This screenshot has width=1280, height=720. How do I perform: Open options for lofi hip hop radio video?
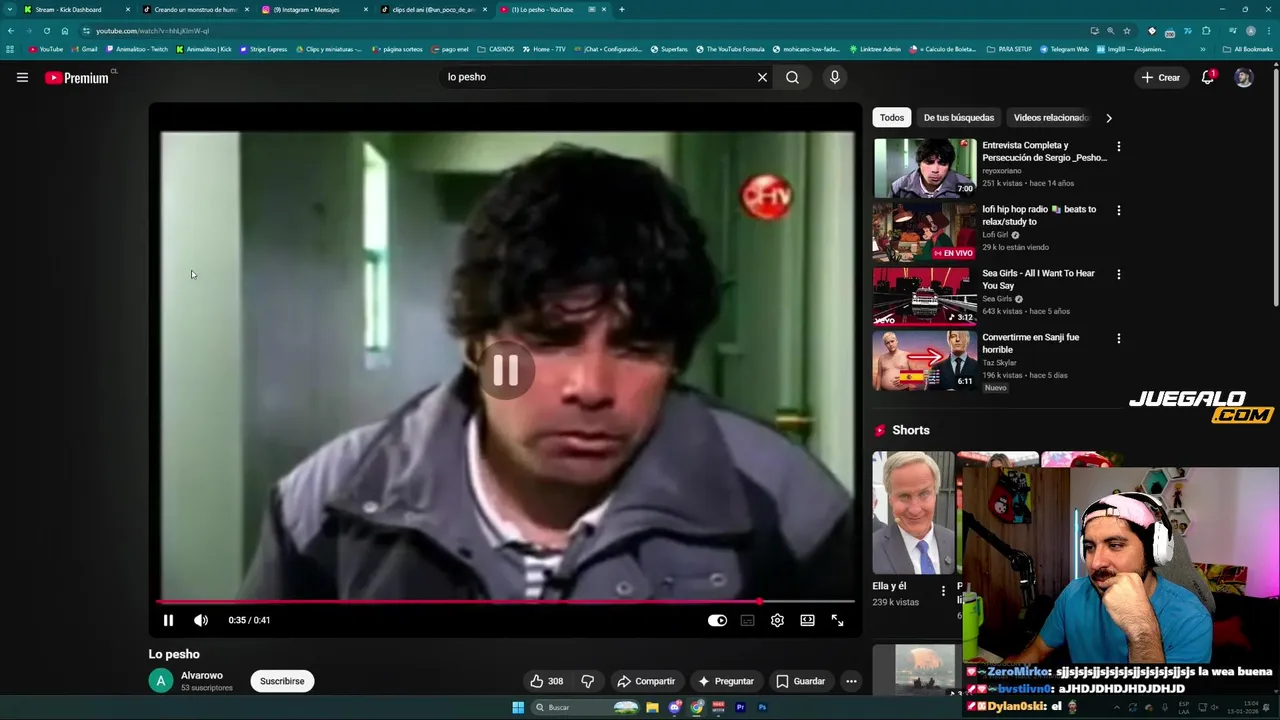pyautogui.click(x=1118, y=210)
